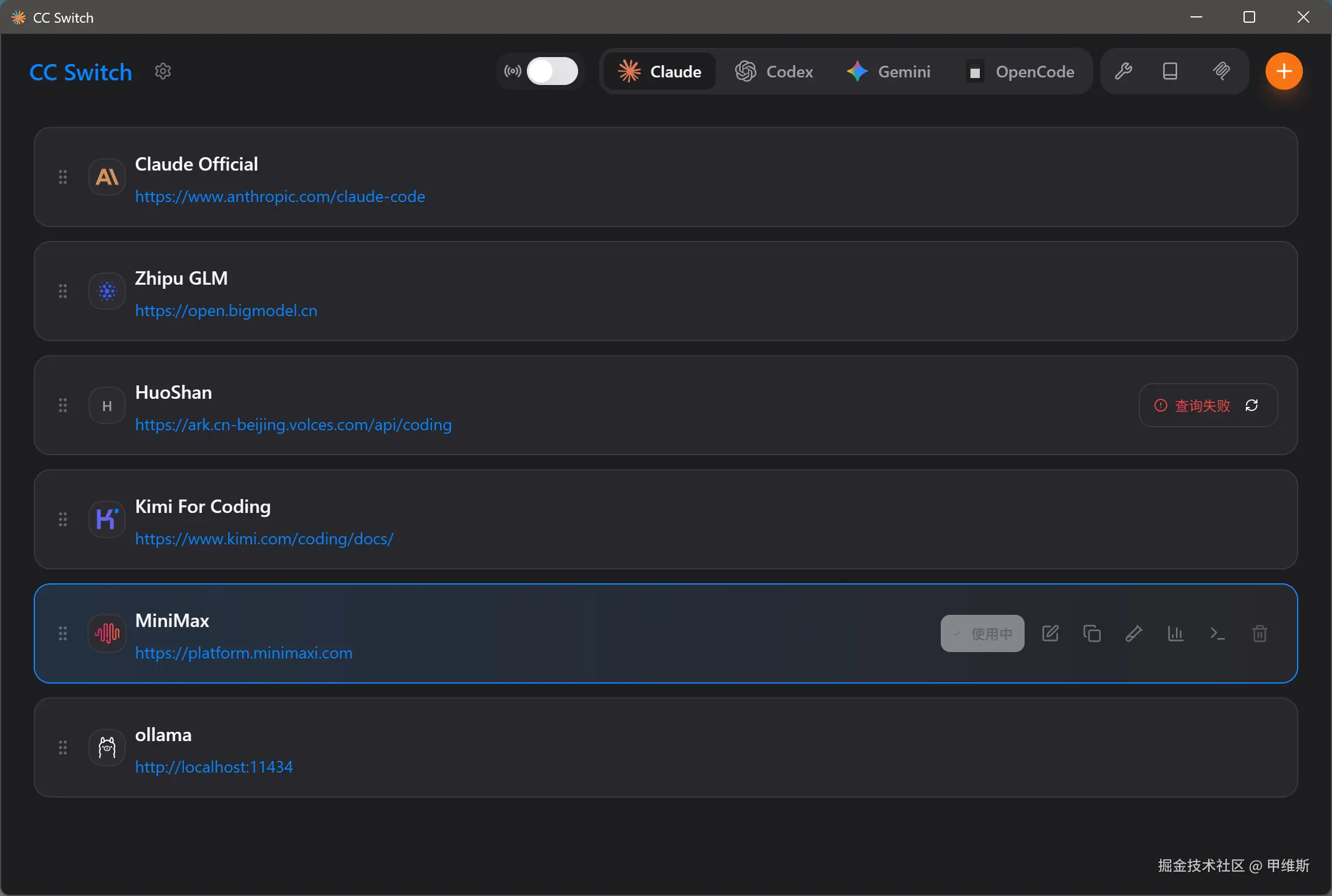Open the settings gear next to CC Switch
Viewport: 1332px width, 896px height.
[163, 71]
